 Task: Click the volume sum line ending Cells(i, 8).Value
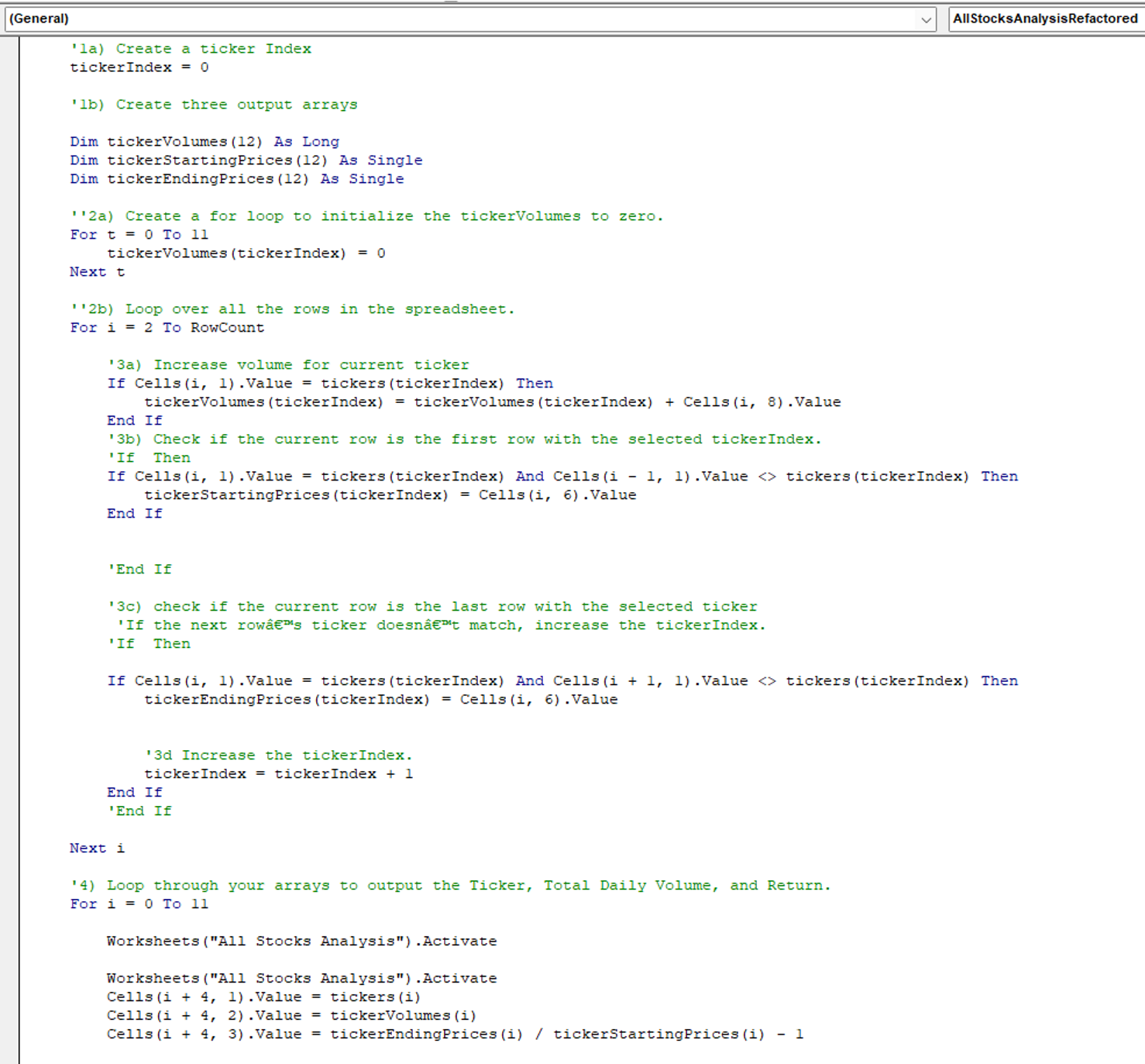tap(493, 402)
